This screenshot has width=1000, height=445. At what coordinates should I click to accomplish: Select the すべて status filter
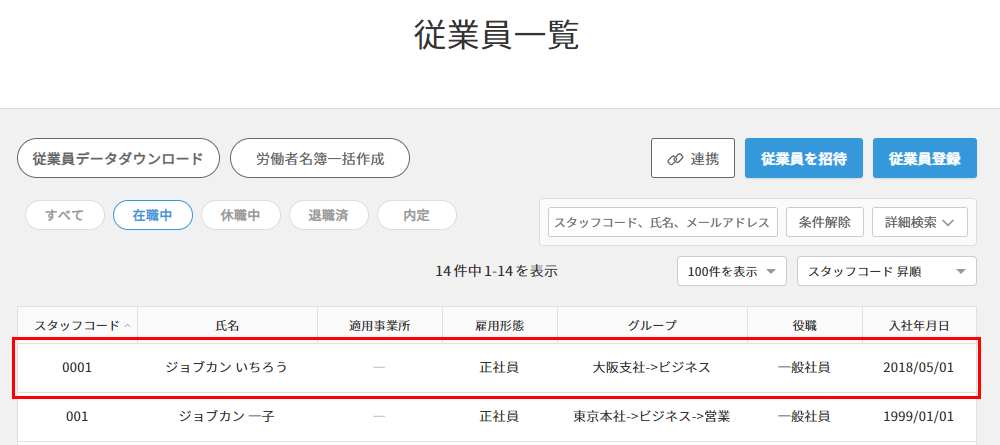pyautogui.click(x=65, y=215)
